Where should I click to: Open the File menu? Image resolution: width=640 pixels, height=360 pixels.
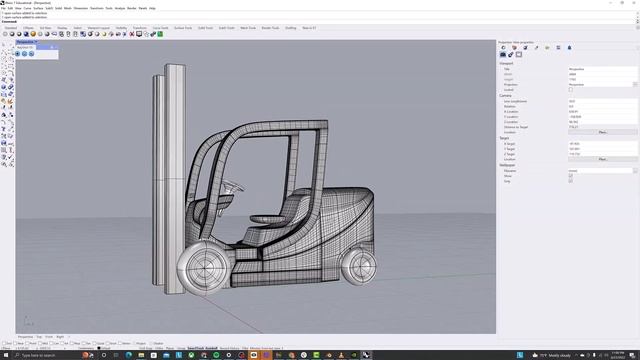(3, 8)
